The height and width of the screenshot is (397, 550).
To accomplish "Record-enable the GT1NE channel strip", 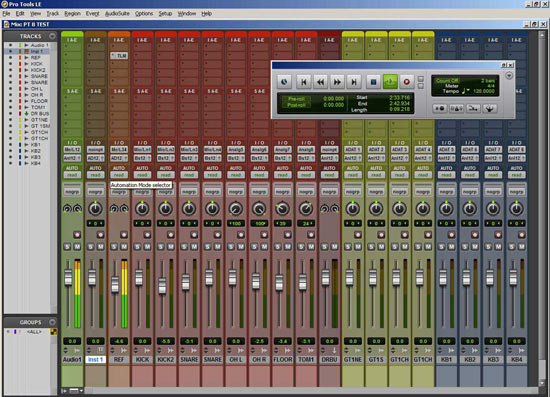I will pos(358,235).
